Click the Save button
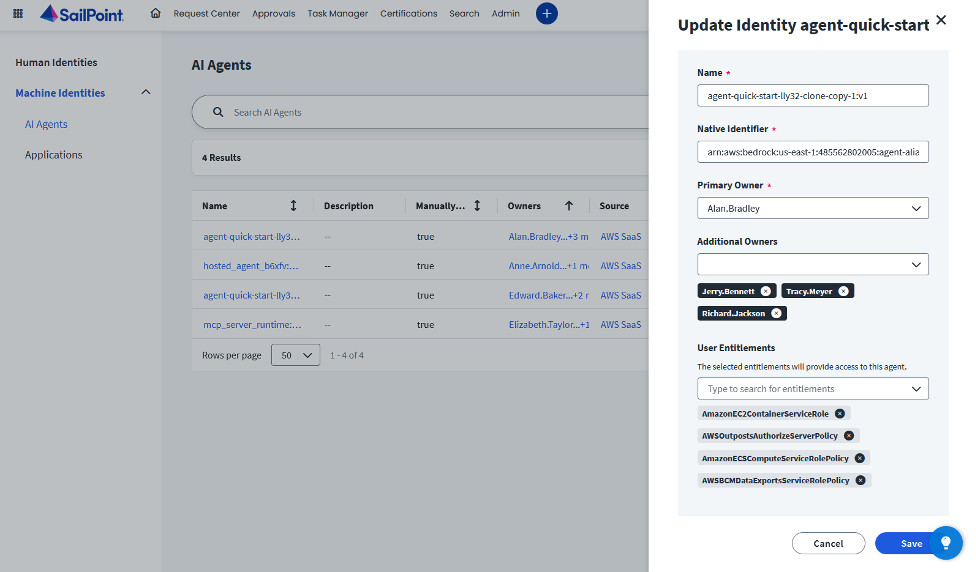This screenshot has height=572, width=976. [x=911, y=543]
